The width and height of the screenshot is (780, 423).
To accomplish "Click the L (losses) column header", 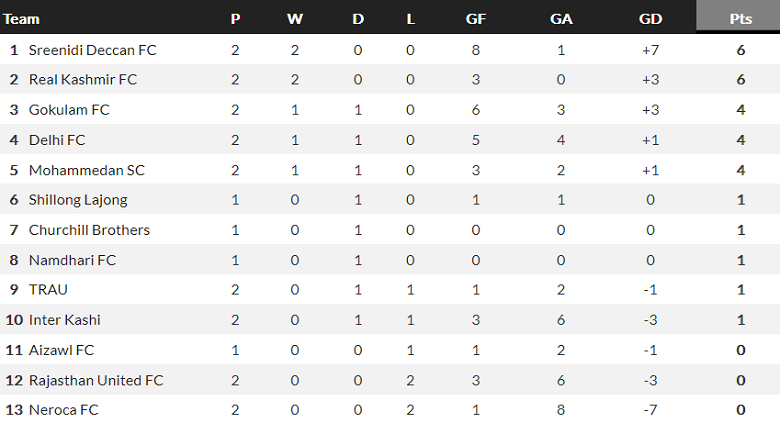I will point(410,17).
